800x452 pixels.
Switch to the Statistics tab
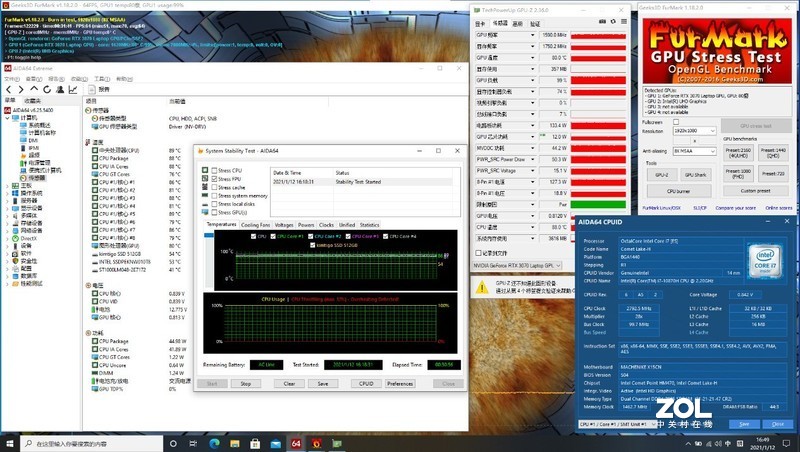[x=369, y=225]
